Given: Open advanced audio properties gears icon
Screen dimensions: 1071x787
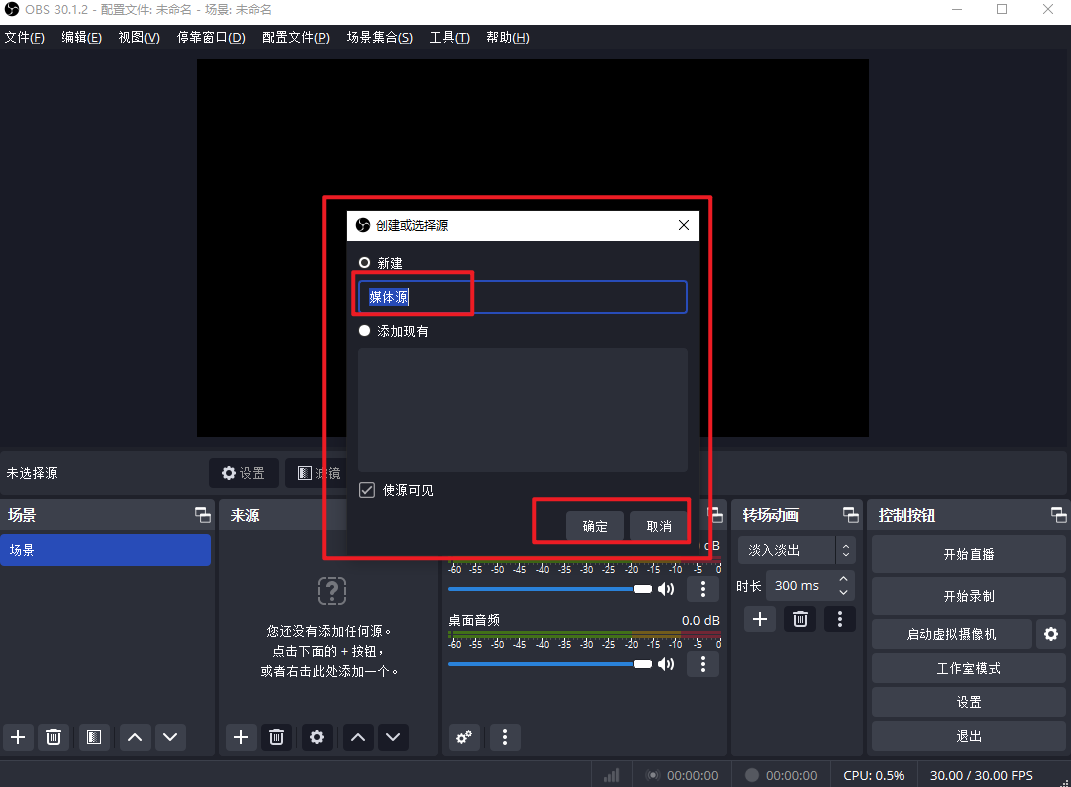Looking at the screenshot, I should 463,737.
